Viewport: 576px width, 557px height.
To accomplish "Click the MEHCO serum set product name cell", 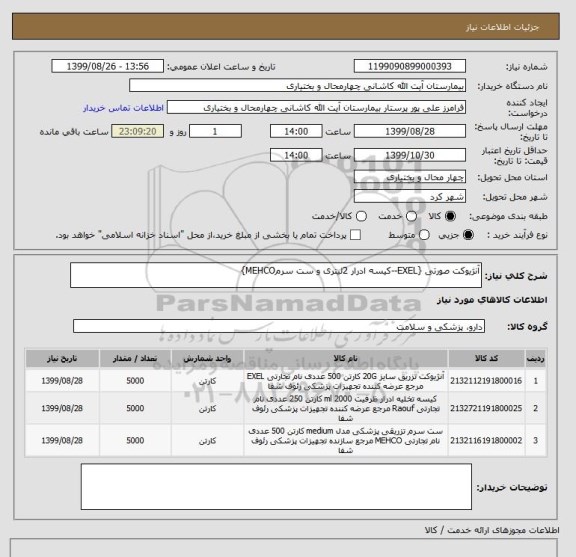I will click(x=346, y=440).
